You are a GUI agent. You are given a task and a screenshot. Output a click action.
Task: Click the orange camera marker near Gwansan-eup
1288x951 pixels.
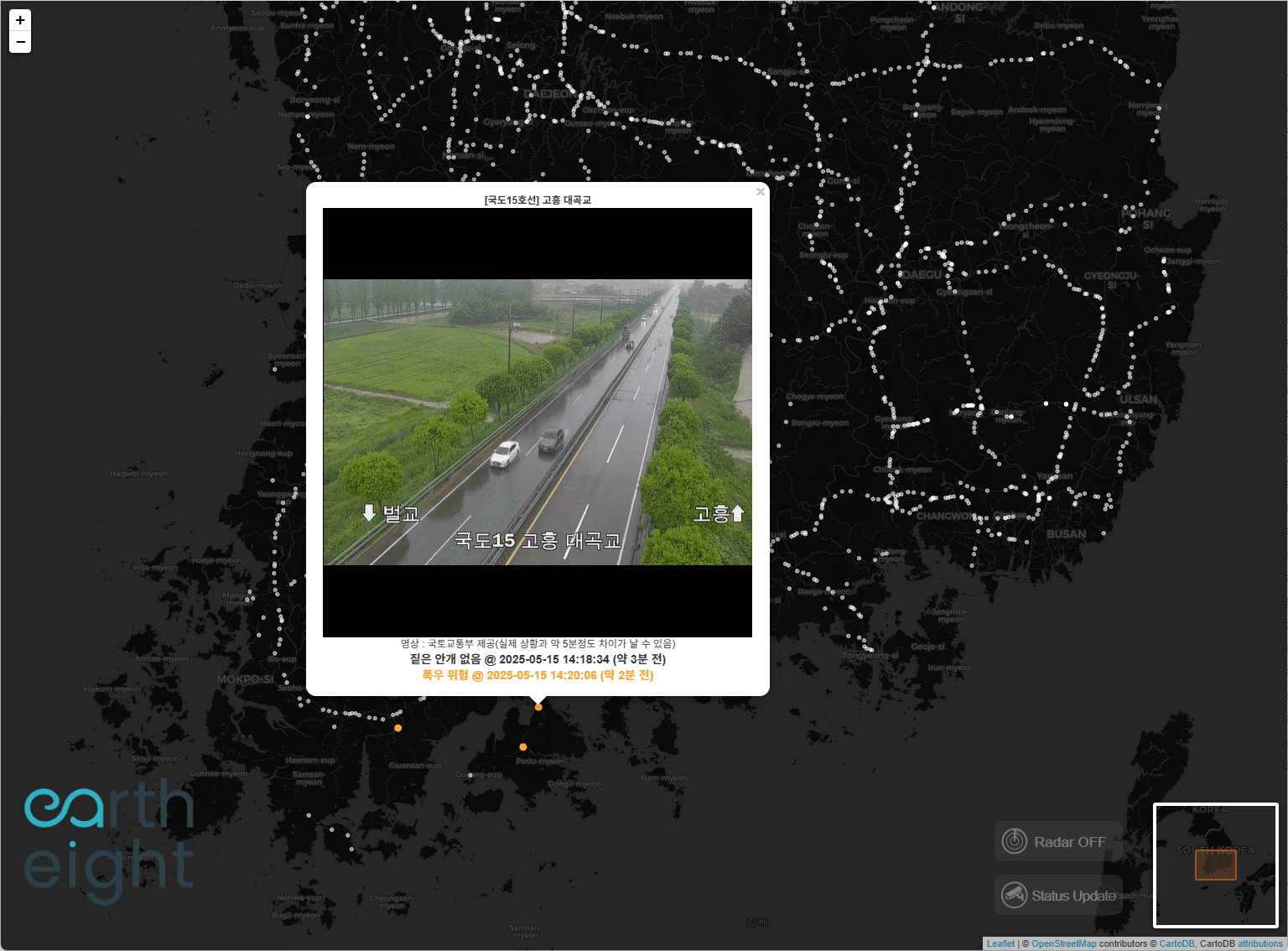(397, 729)
